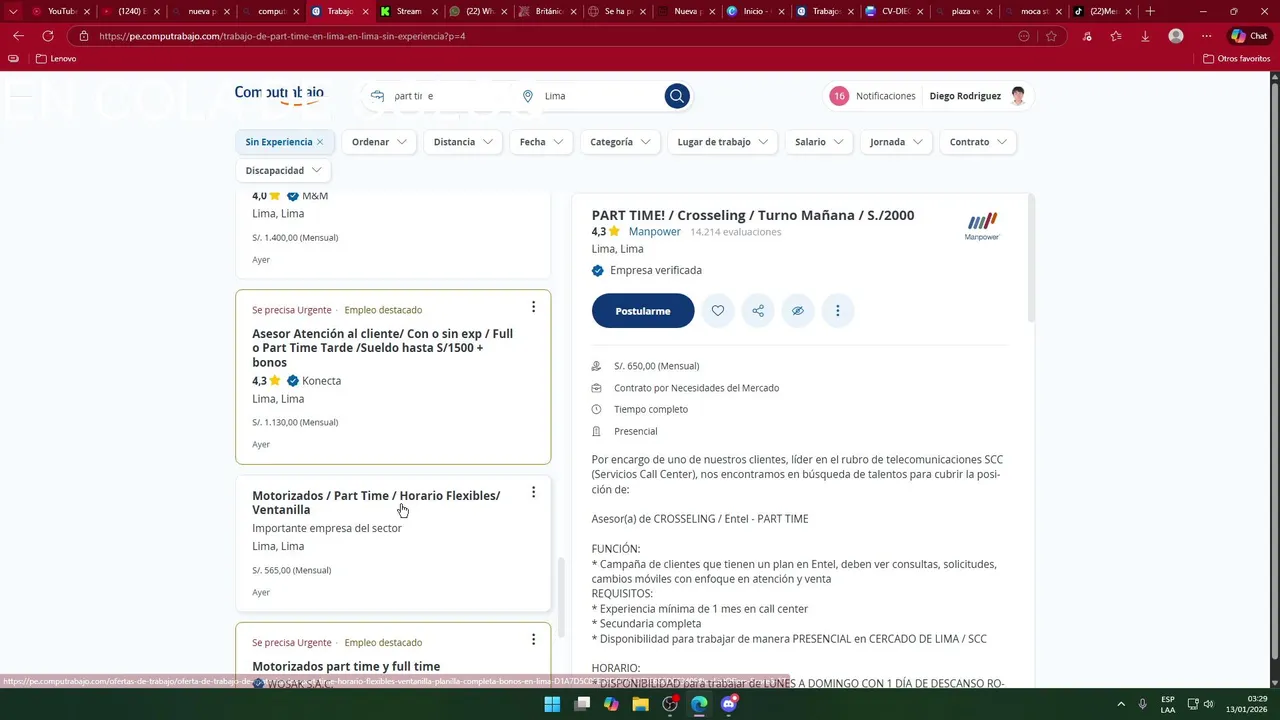Screen dimensions: 1280x720
Task: Expand the Categoría filter
Action: [620, 142]
